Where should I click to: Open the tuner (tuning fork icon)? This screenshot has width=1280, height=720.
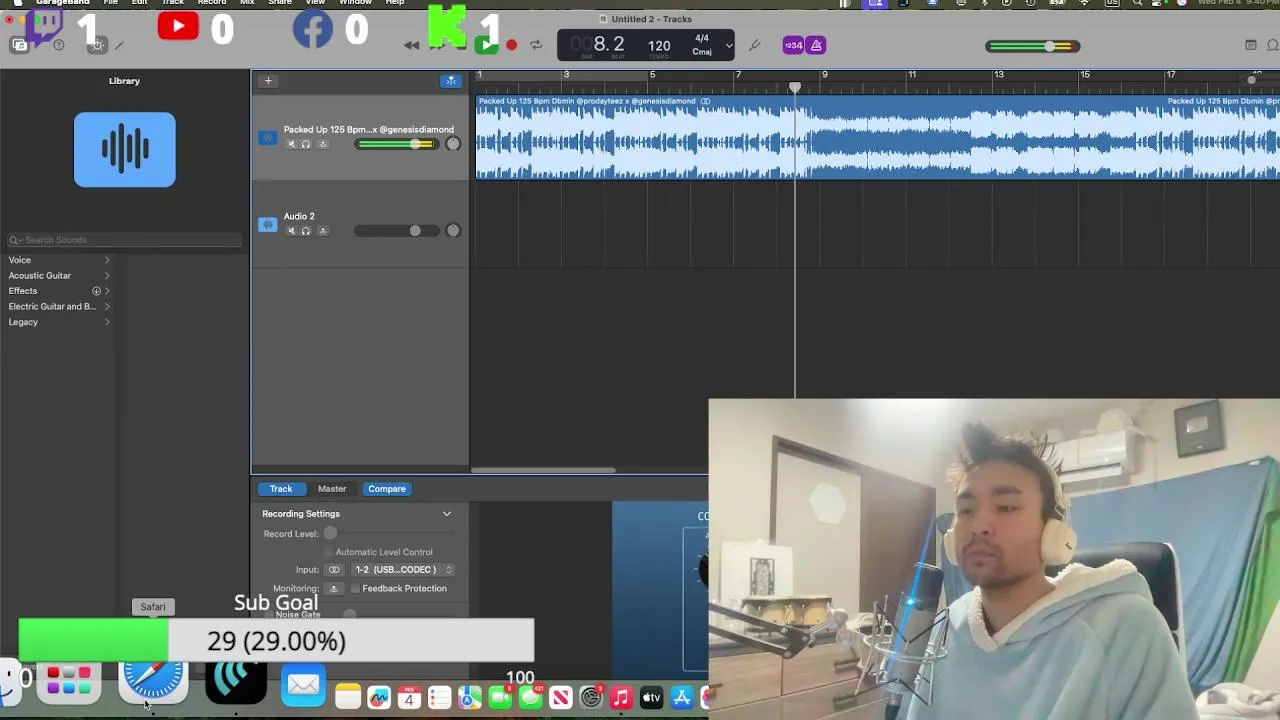(x=755, y=45)
